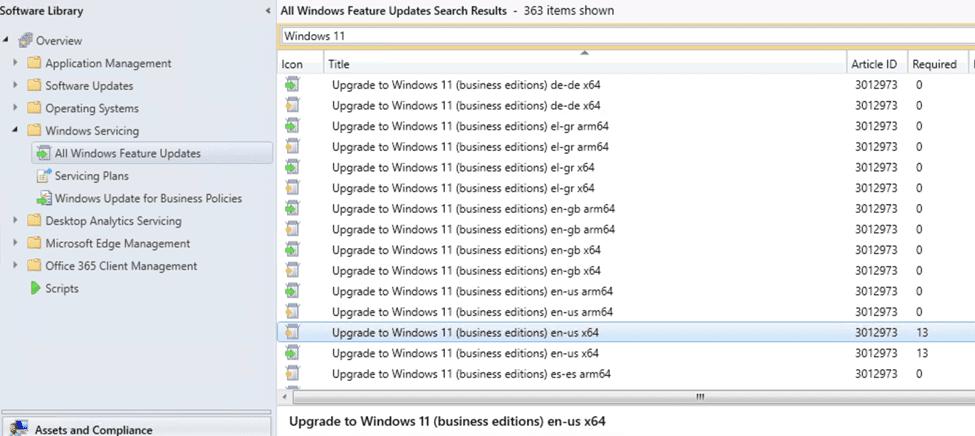This screenshot has height=436, width=975.
Task: Collapse the Software Library navigation pane
Action: [267, 11]
